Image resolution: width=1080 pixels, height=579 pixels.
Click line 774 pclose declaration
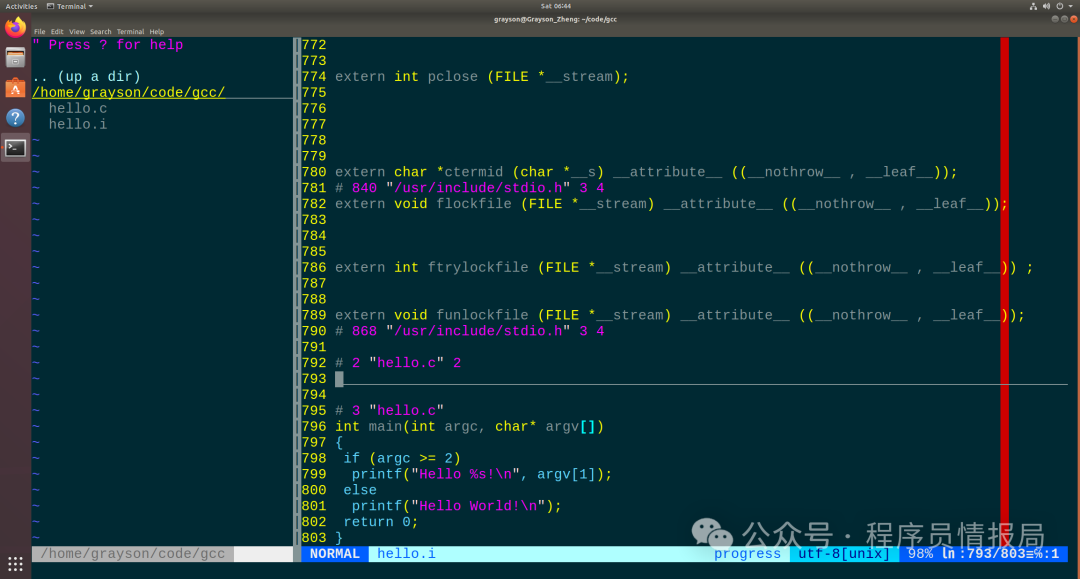(x=482, y=76)
